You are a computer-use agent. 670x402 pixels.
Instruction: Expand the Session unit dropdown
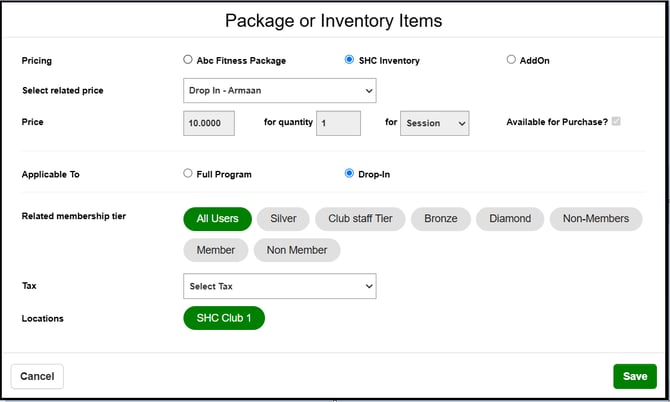pos(435,123)
